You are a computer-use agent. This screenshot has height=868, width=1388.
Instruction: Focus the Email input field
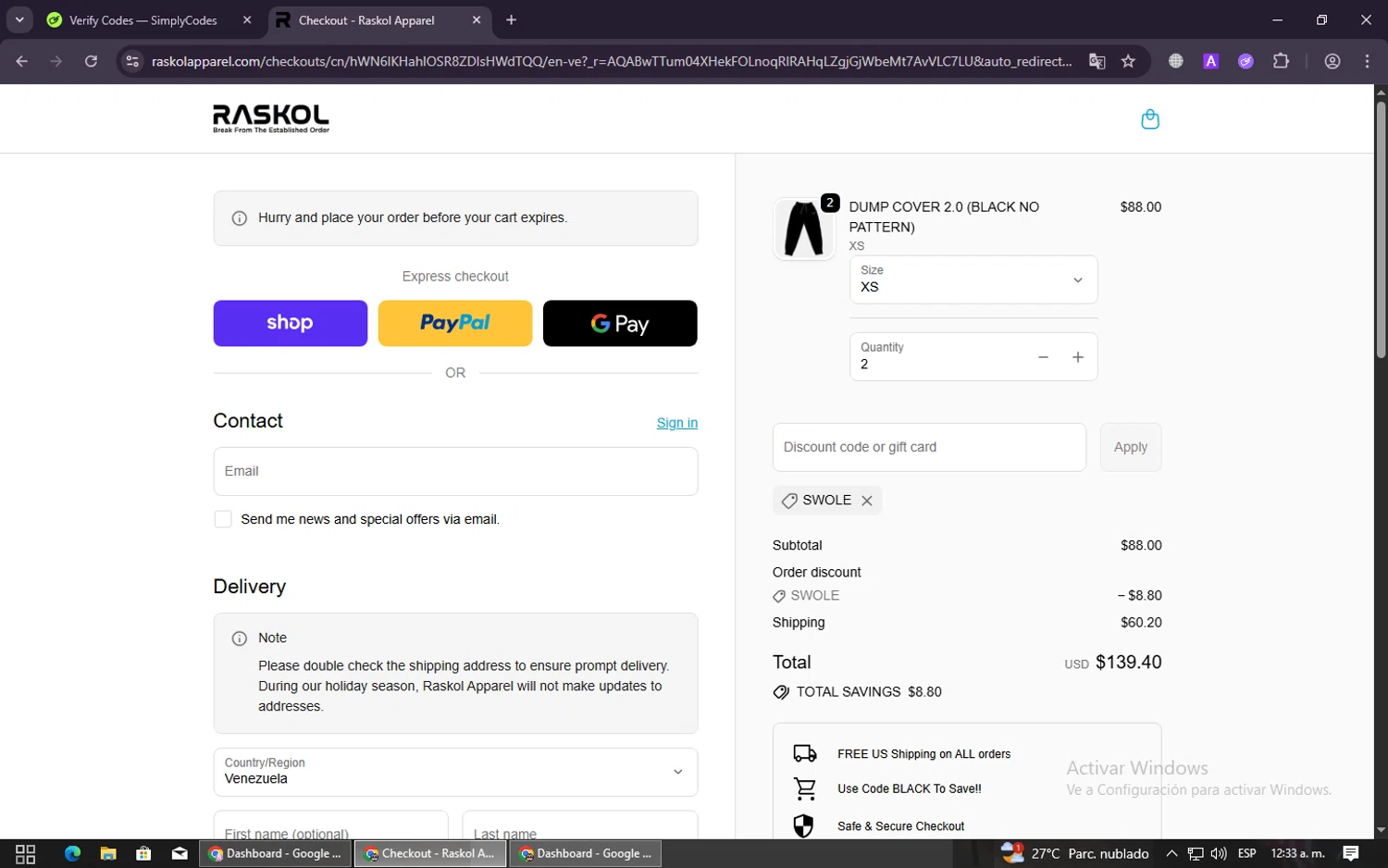455,471
